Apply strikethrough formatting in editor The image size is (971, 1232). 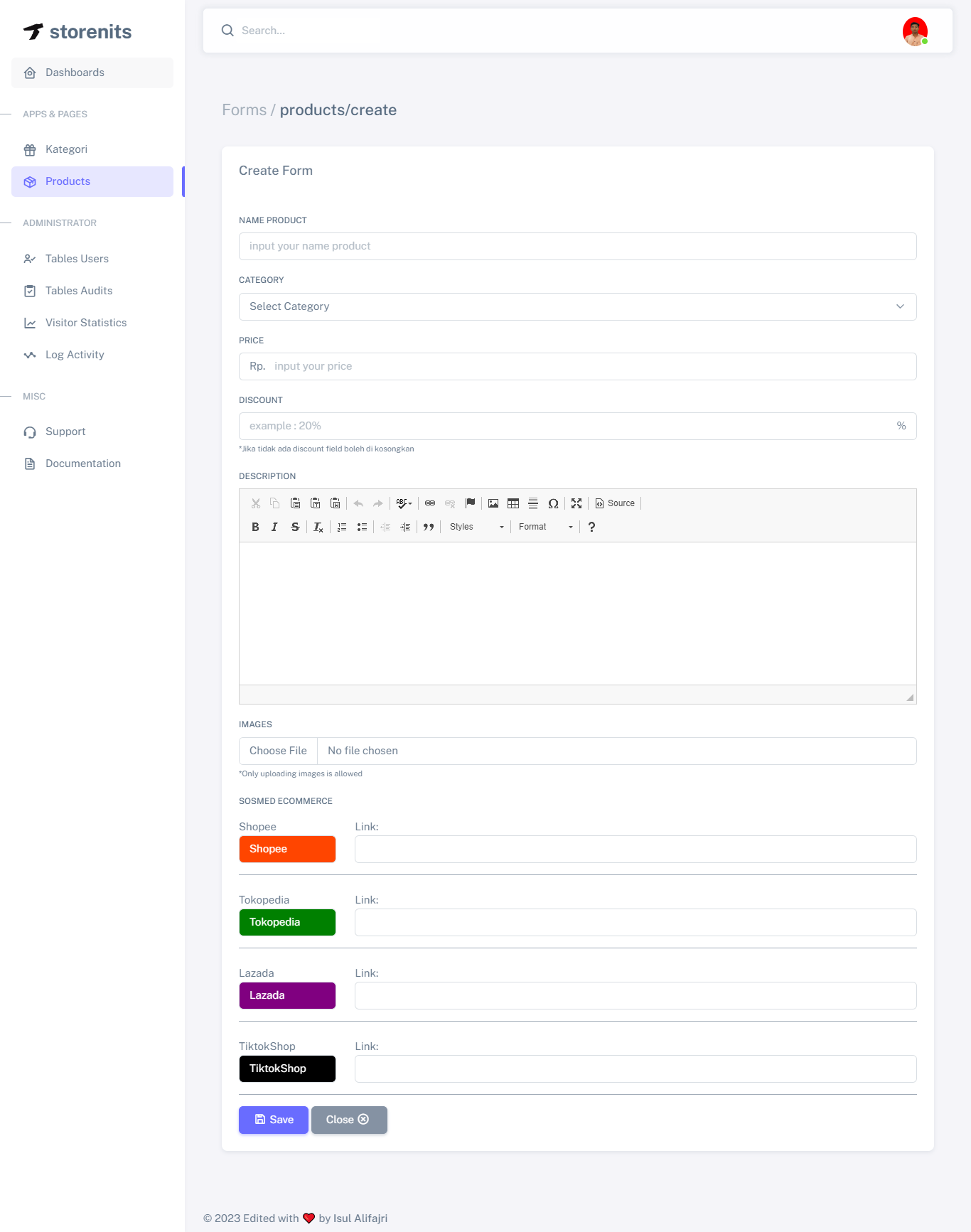pos(295,527)
